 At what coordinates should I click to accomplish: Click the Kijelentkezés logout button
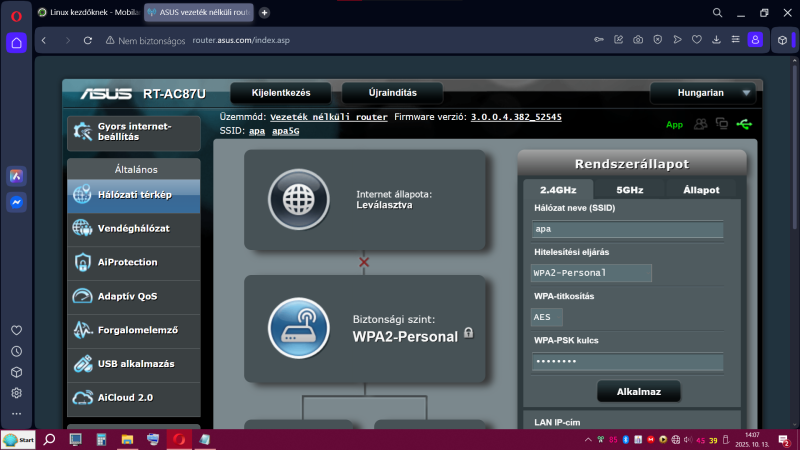pyautogui.click(x=281, y=93)
